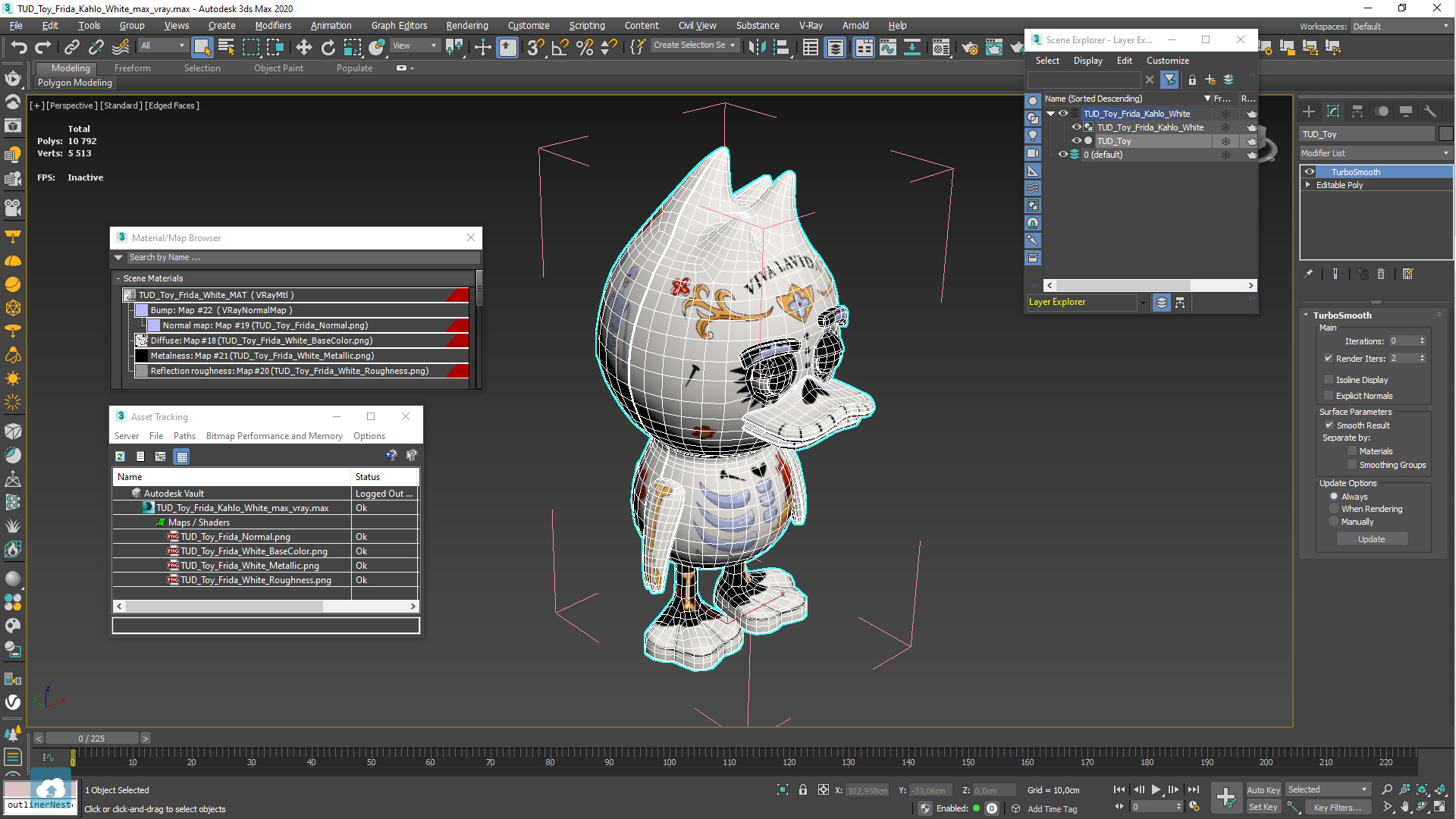Open the Render Setup teapot icon

point(970,48)
